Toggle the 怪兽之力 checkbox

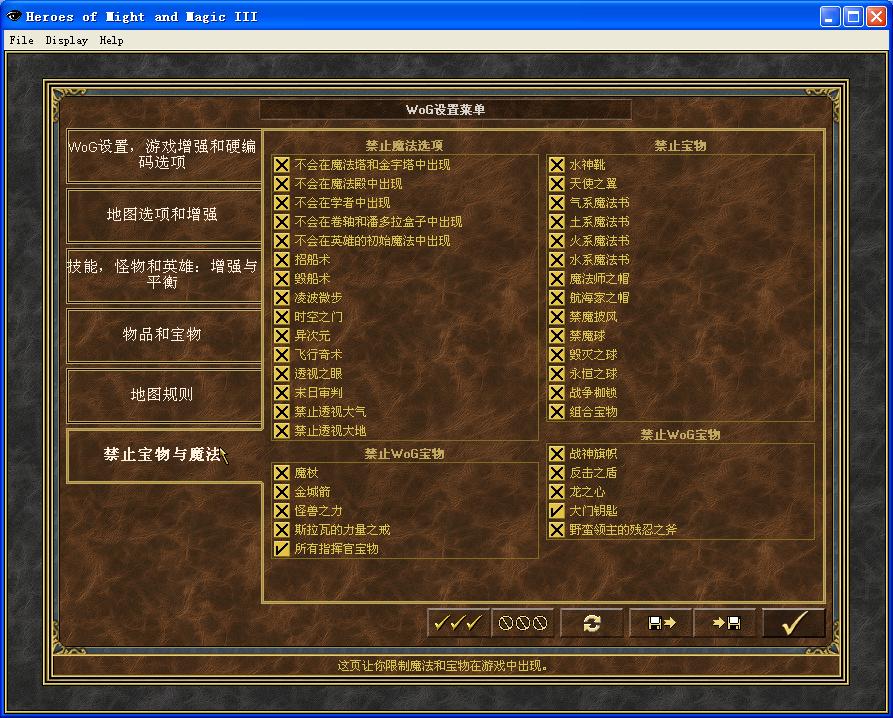pyautogui.click(x=281, y=511)
